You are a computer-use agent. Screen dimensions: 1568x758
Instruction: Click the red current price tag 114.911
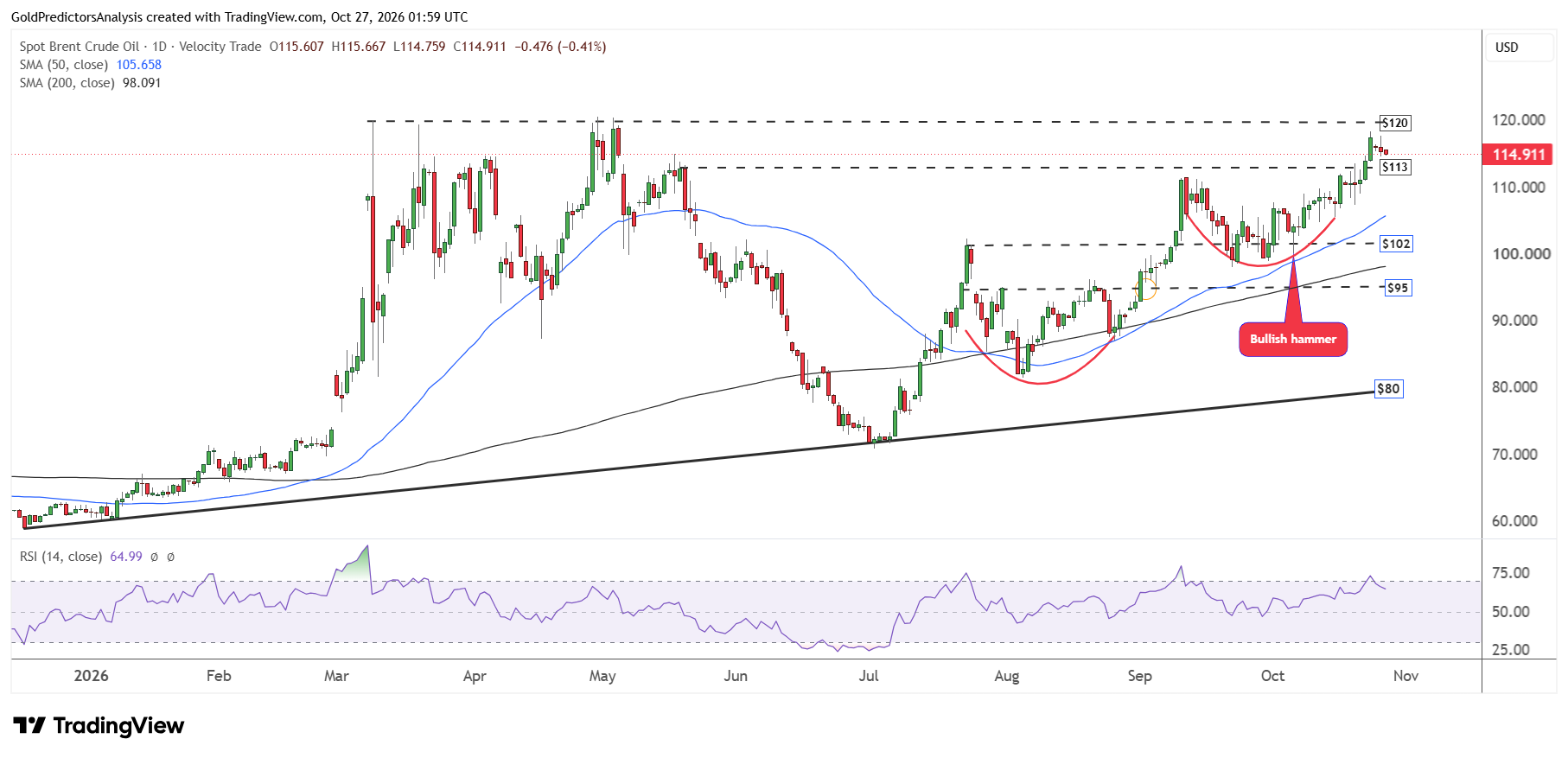pos(1518,155)
